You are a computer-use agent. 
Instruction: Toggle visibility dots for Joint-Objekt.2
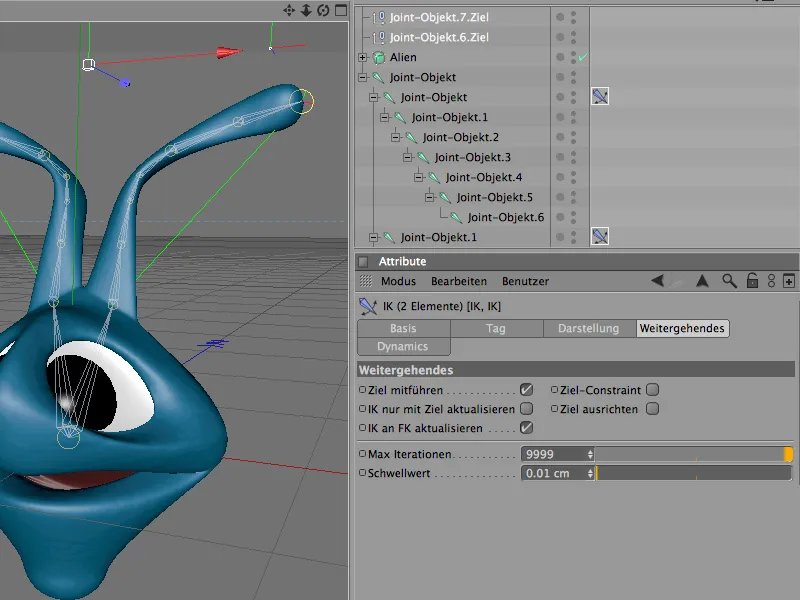(x=573, y=137)
